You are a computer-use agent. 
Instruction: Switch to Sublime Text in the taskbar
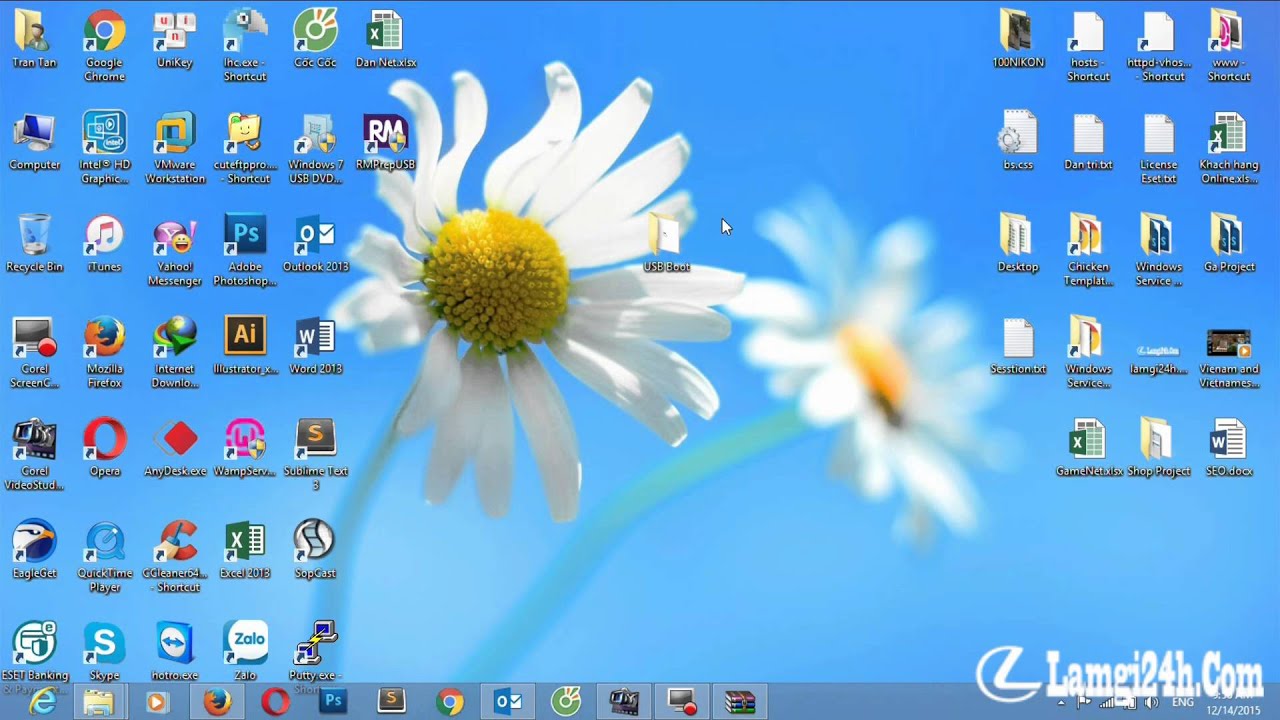point(391,702)
